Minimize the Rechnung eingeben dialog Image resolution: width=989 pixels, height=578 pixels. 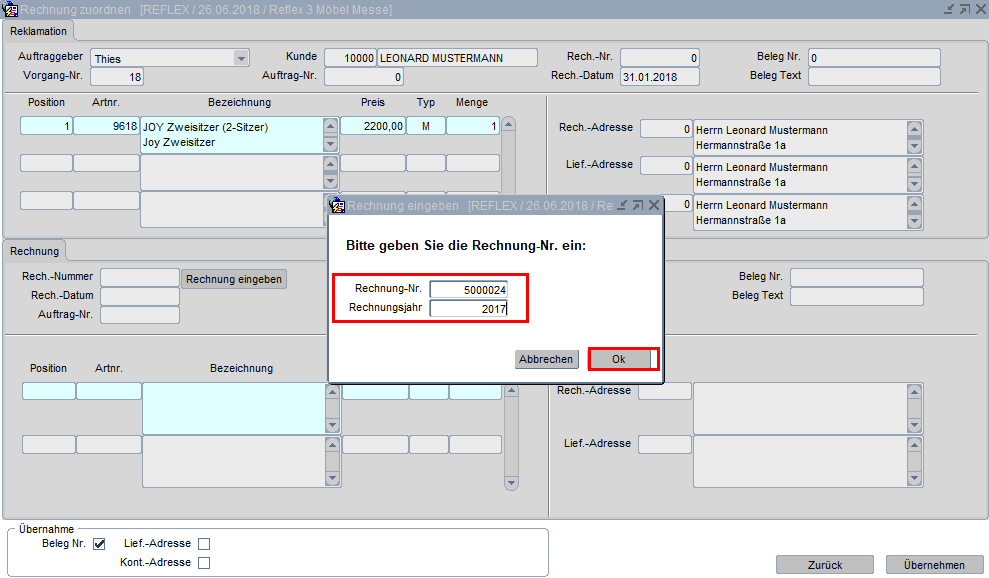click(x=621, y=206)
